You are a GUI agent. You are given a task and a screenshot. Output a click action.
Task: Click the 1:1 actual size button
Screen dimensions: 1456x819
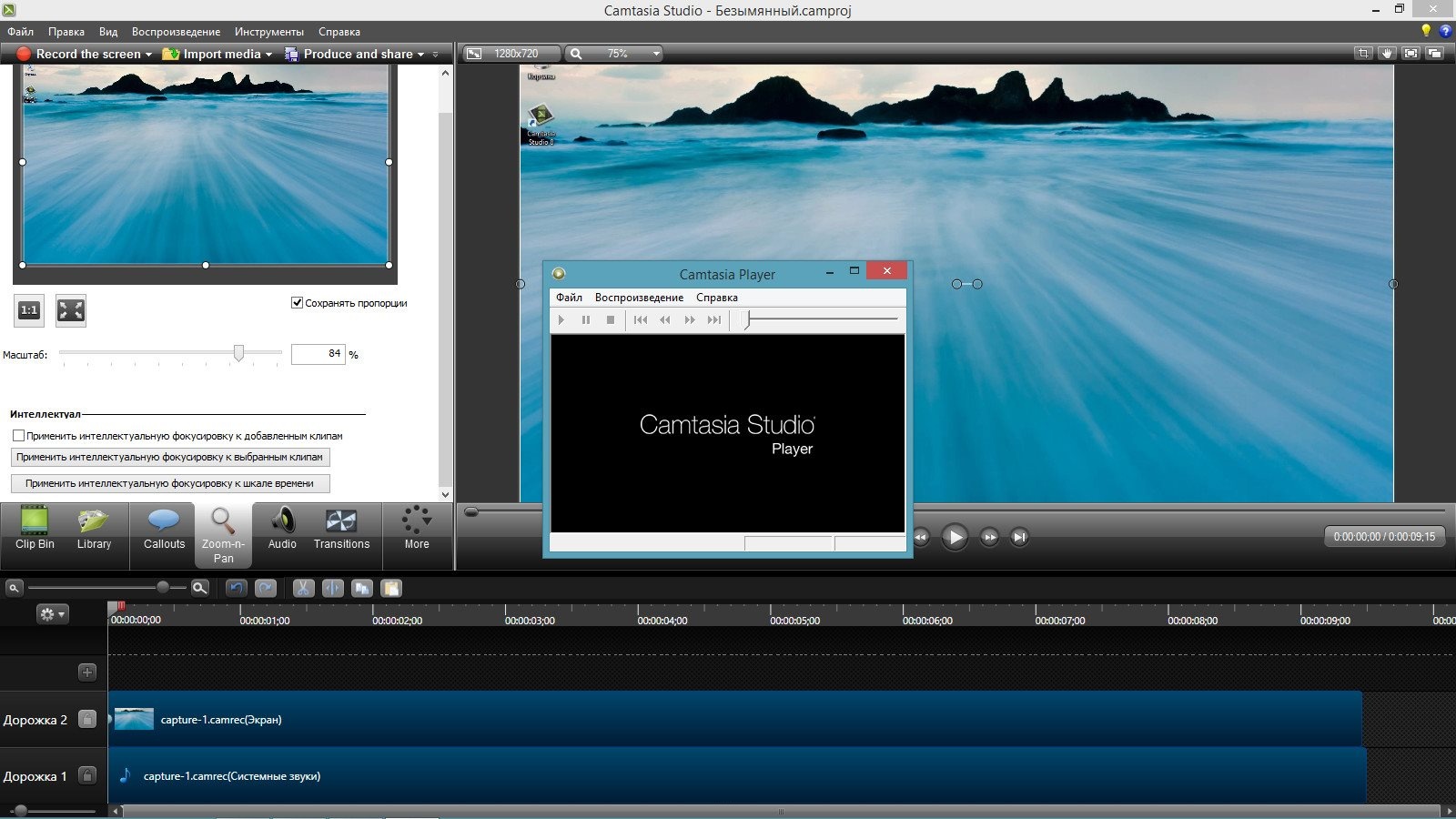[29, 310]
